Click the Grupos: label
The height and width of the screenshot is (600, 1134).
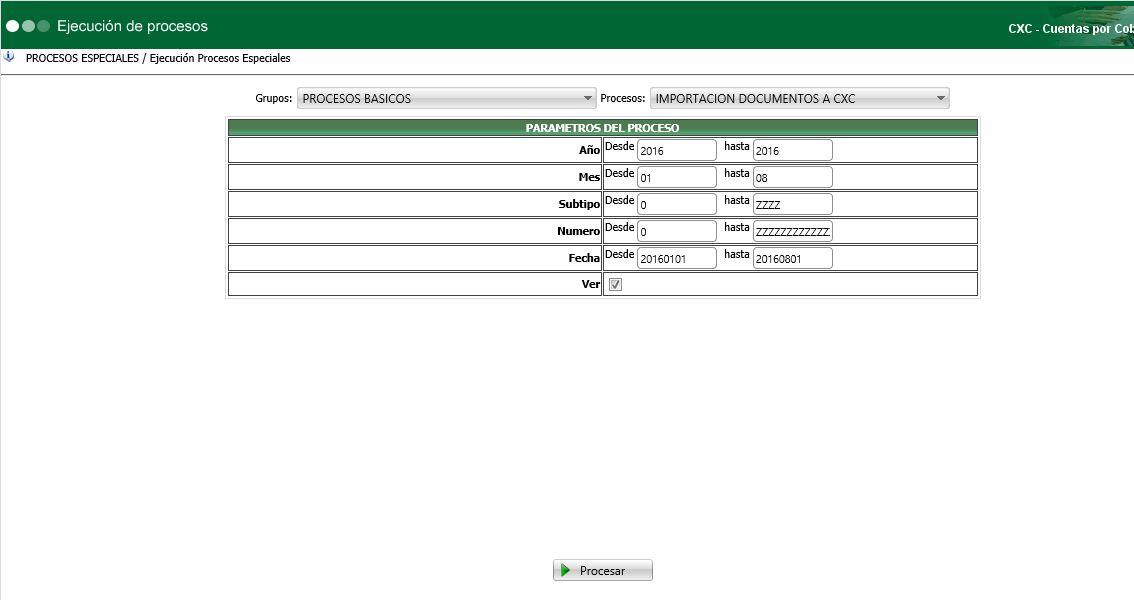pos(273,98)
